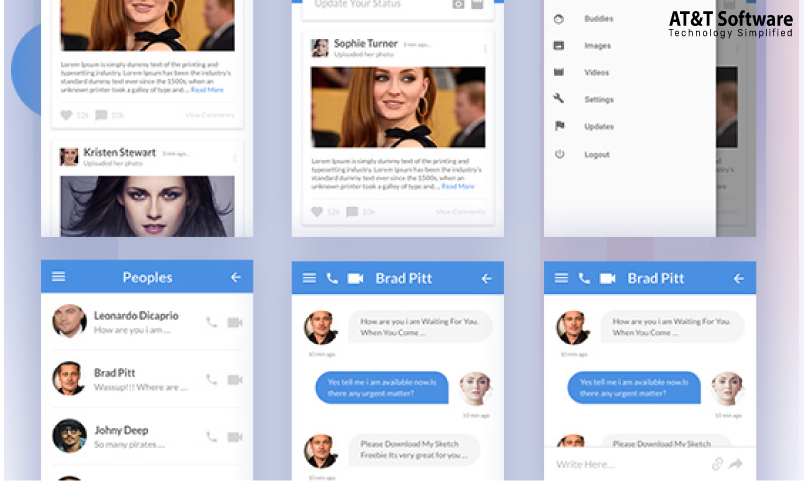804x481 pixels.
Task: Click 'How are you i am Waiting' bubble in right chat
Action: 672,327
